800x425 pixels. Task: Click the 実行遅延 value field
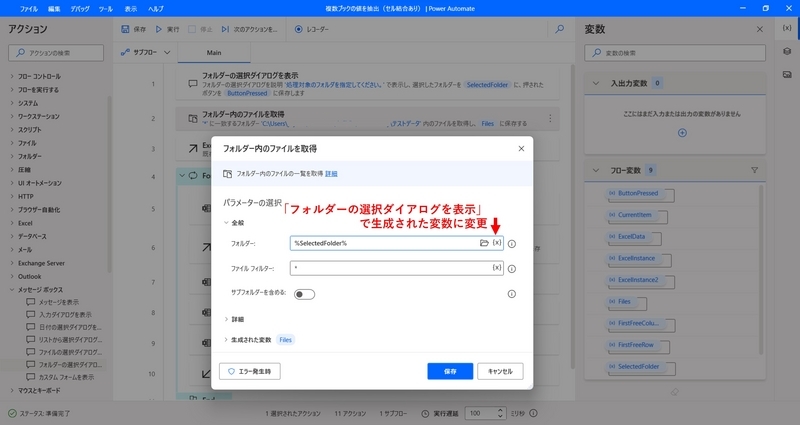pos(481,413)
